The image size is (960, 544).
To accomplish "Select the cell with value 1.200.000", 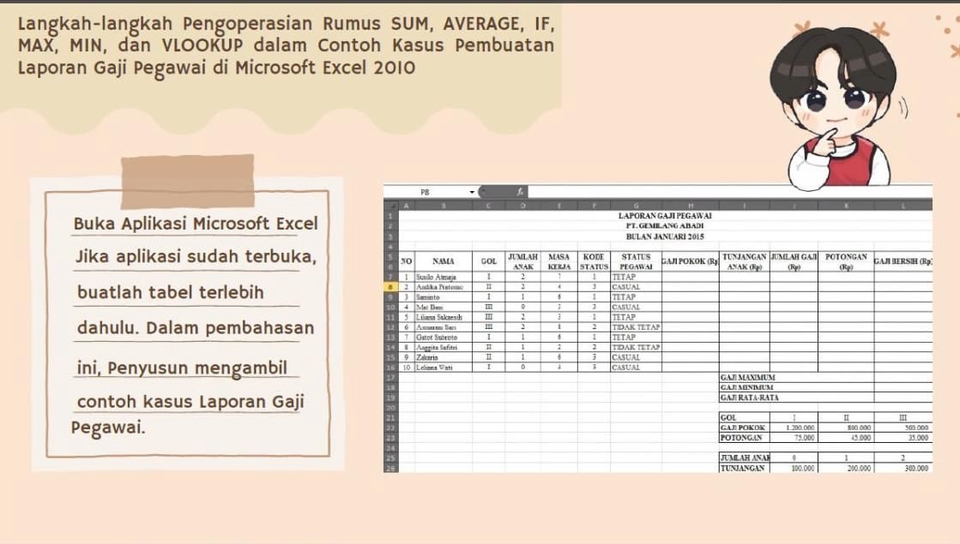I will coord(799,427).
